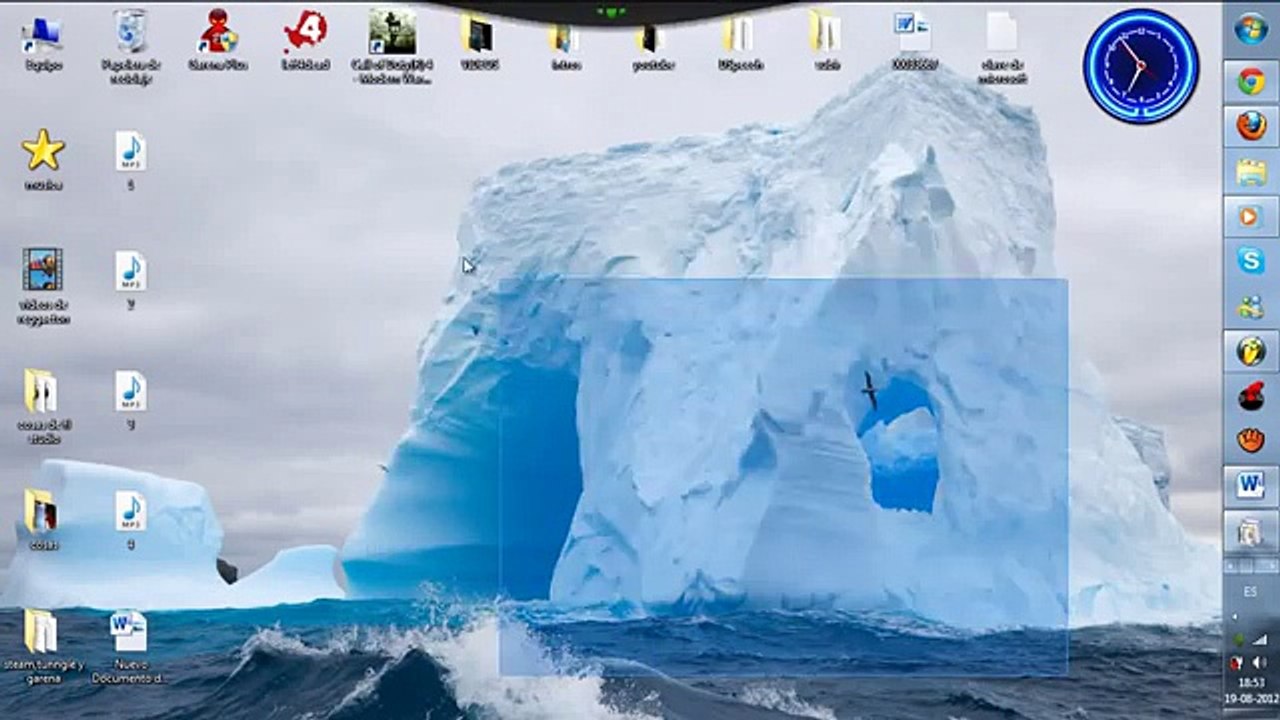Select the 'Nuevo Documento' Word file
This screenshot has width=1280, height=720.
coord(131,646)
